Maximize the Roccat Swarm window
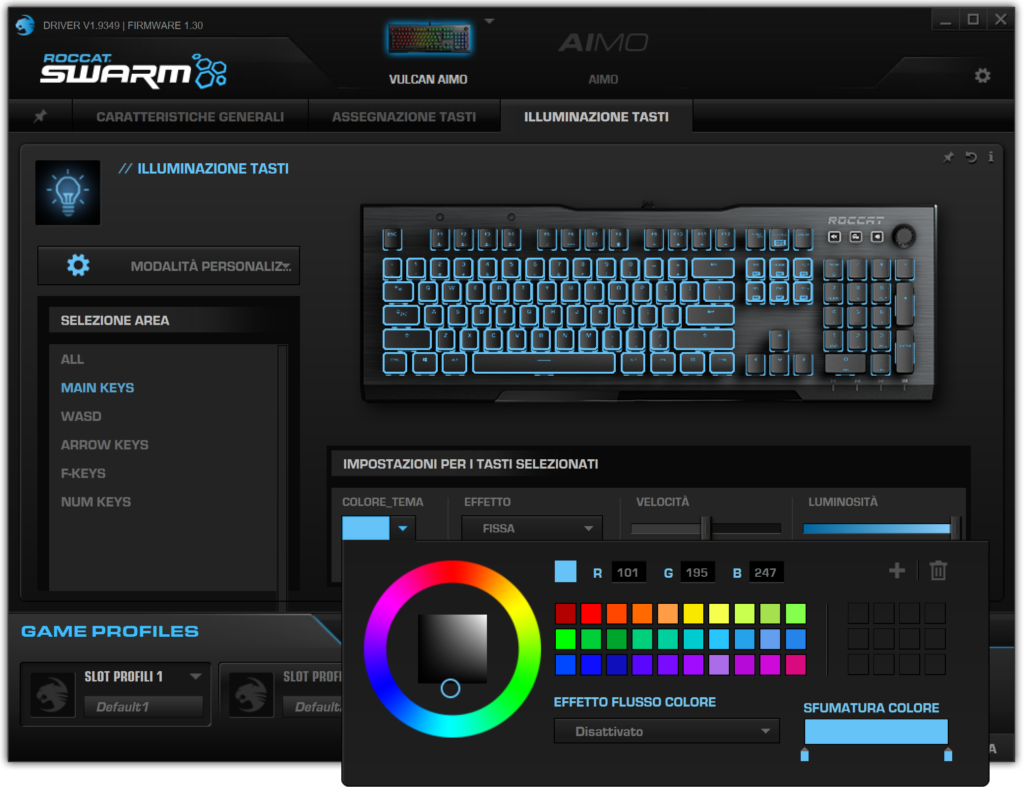The image size is (1024, 799). point(973,20)
